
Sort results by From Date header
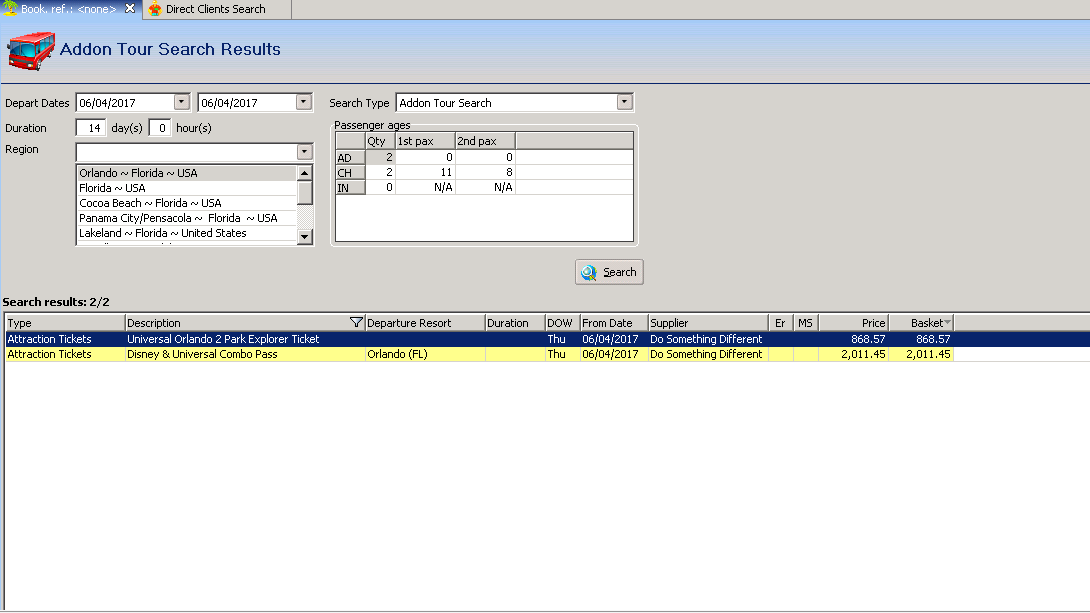[x=614, y=322]
